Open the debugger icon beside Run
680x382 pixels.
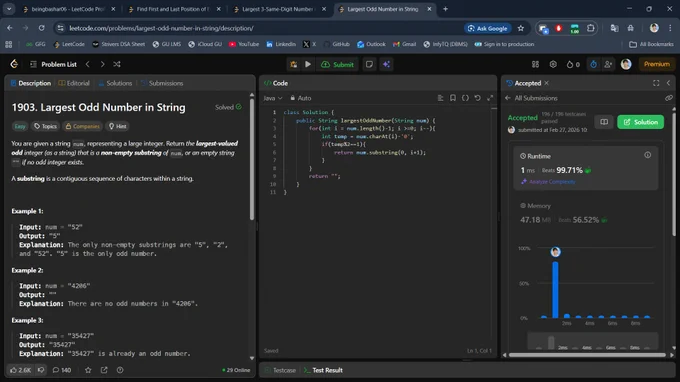(x=294, y=64)
